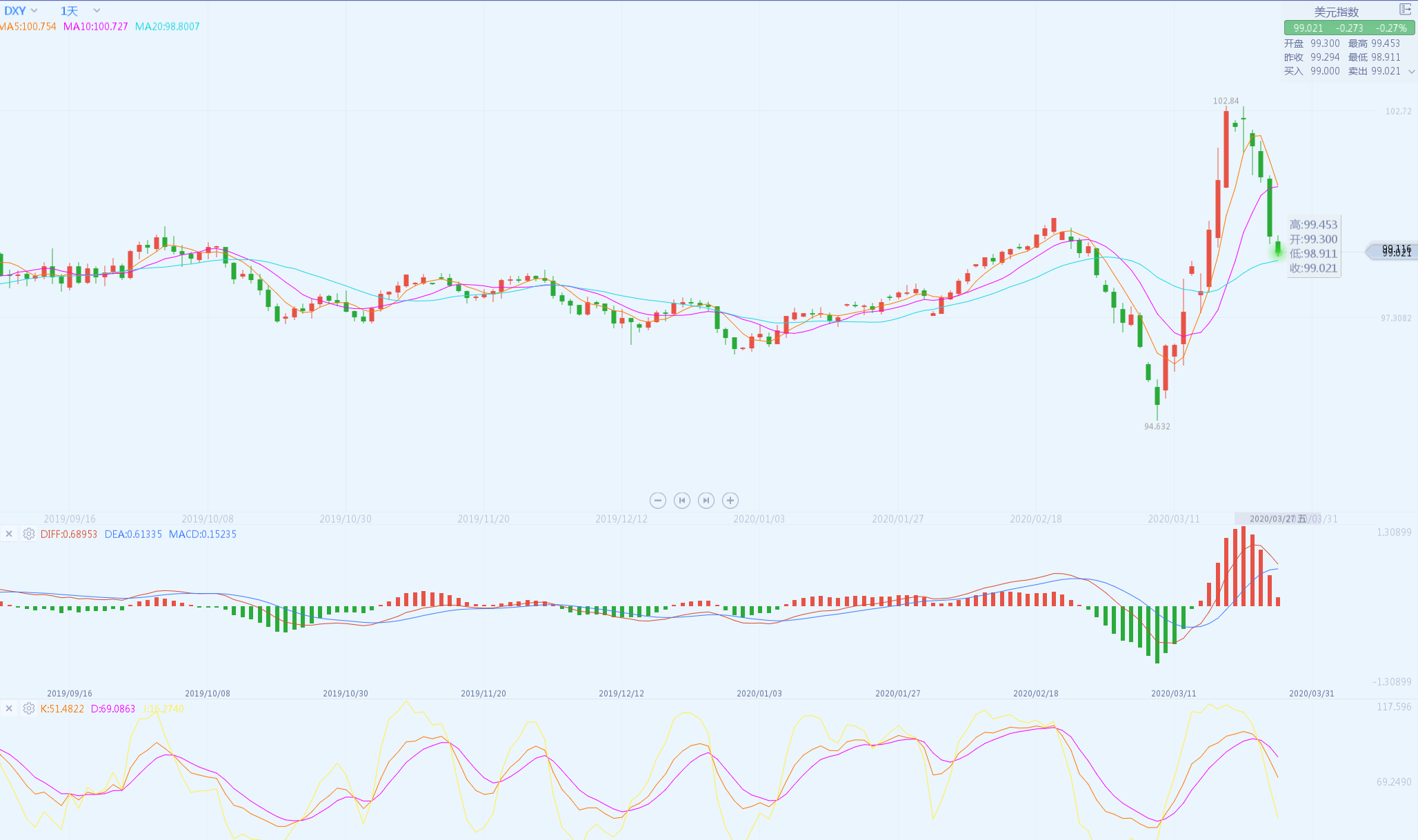The height and width of the screenshot is (840, 1418).
Task: Click the 102.72 price axis label
Action: (1399, 111)
